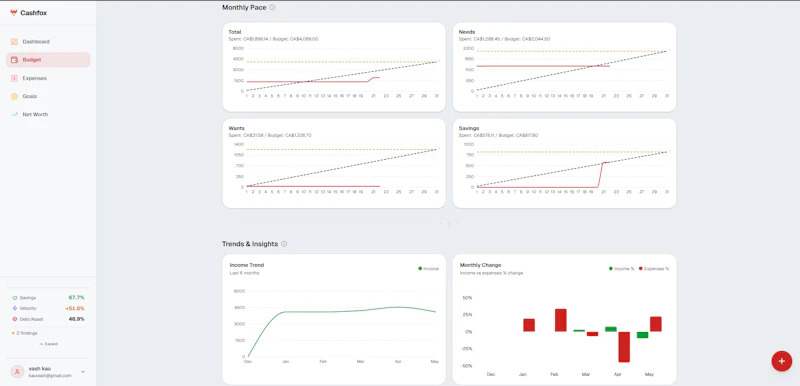Click the Savings pace chart title

point(469,128)
